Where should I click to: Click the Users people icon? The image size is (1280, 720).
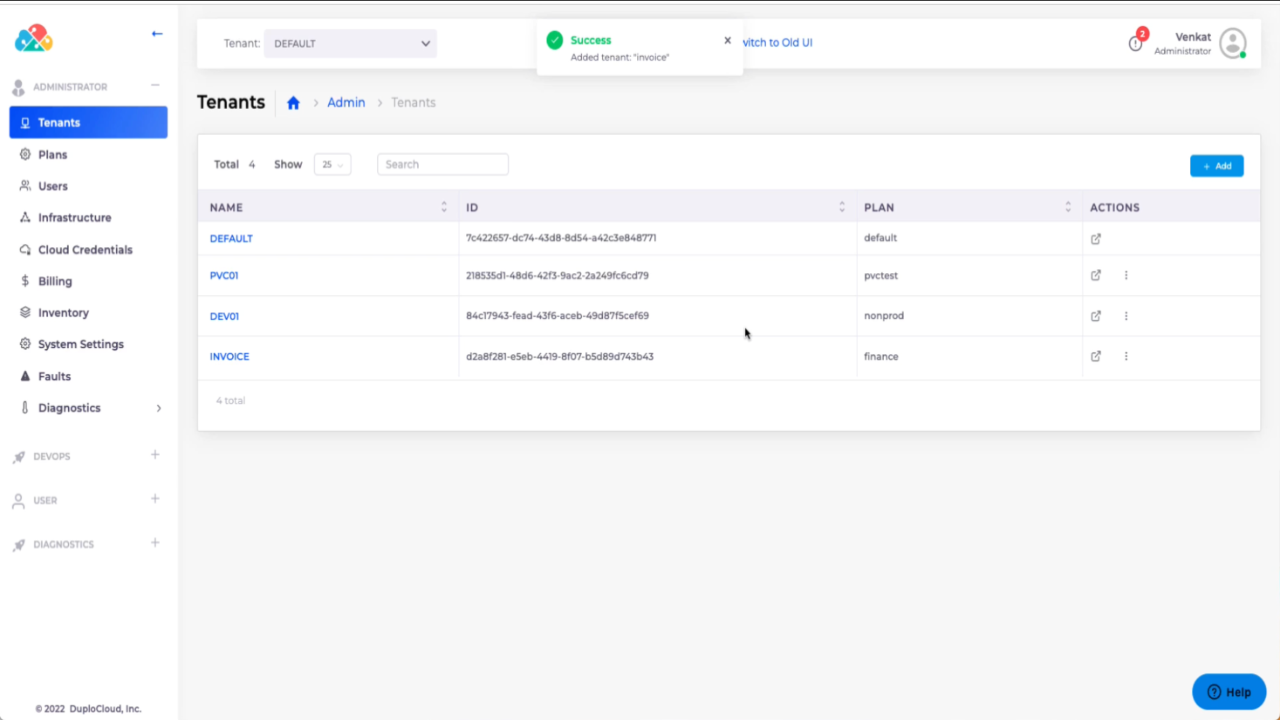click(26, 186)
